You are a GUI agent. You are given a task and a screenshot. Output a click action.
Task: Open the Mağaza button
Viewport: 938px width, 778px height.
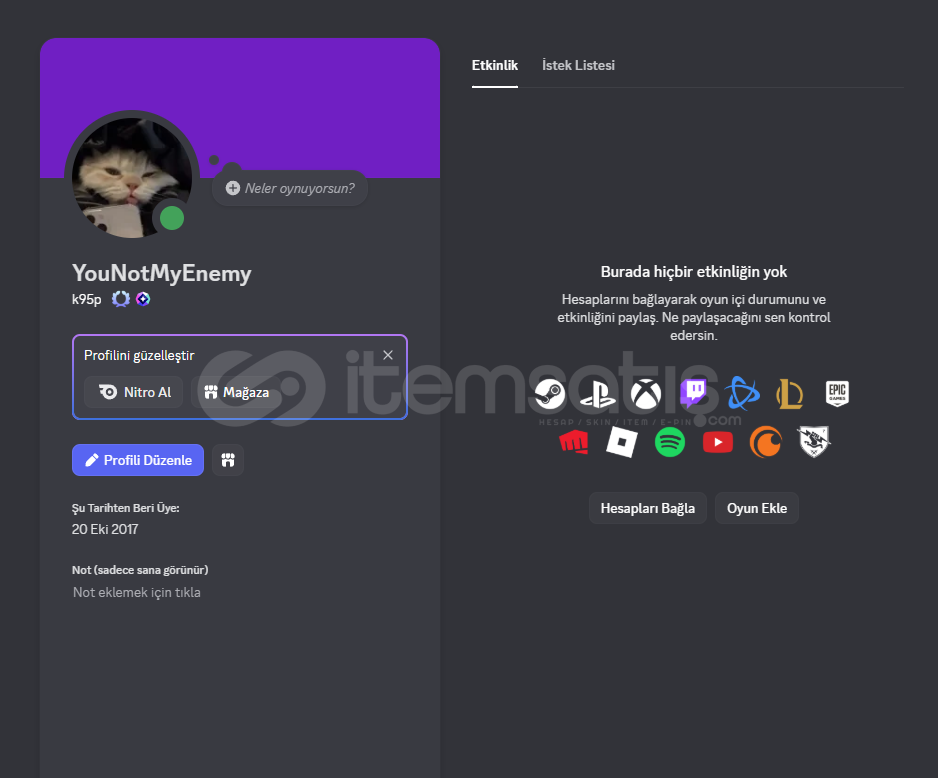click(x=236, y=392)
